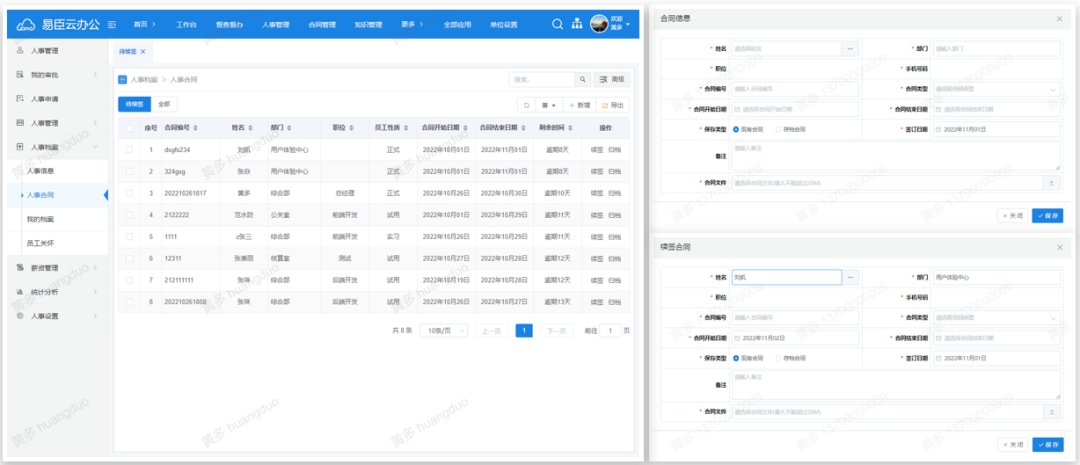Click the 搜索 search input field

point(542,79)
